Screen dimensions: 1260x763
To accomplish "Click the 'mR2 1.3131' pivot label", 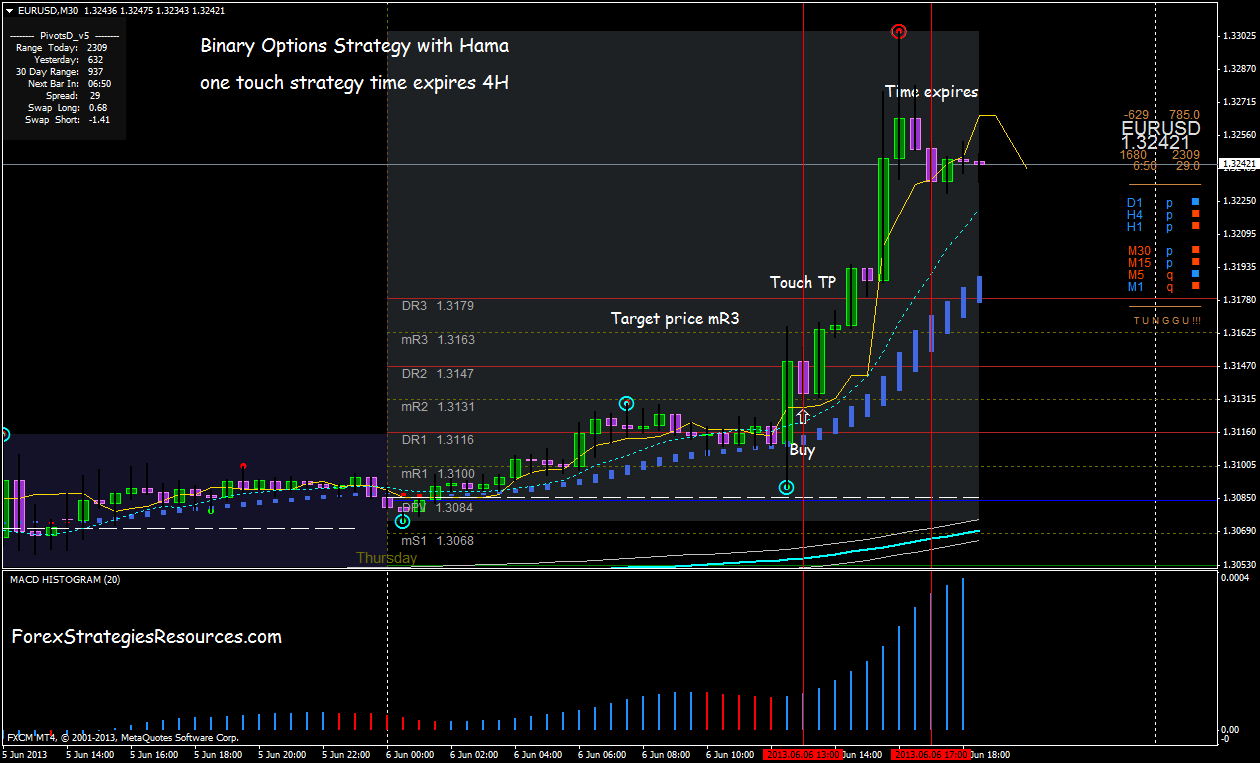I will (x=438, y=407).
